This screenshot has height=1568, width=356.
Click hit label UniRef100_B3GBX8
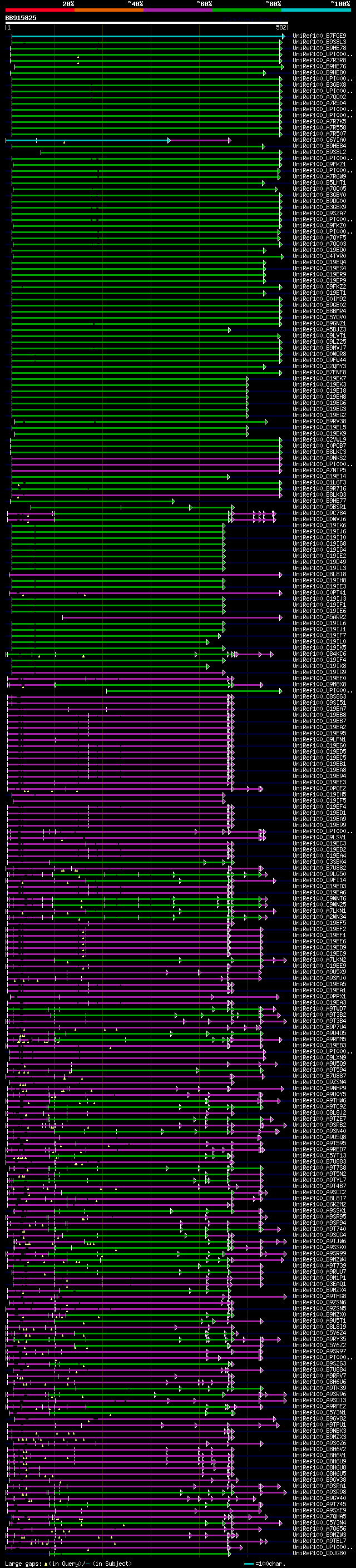[x=319, y=85]
